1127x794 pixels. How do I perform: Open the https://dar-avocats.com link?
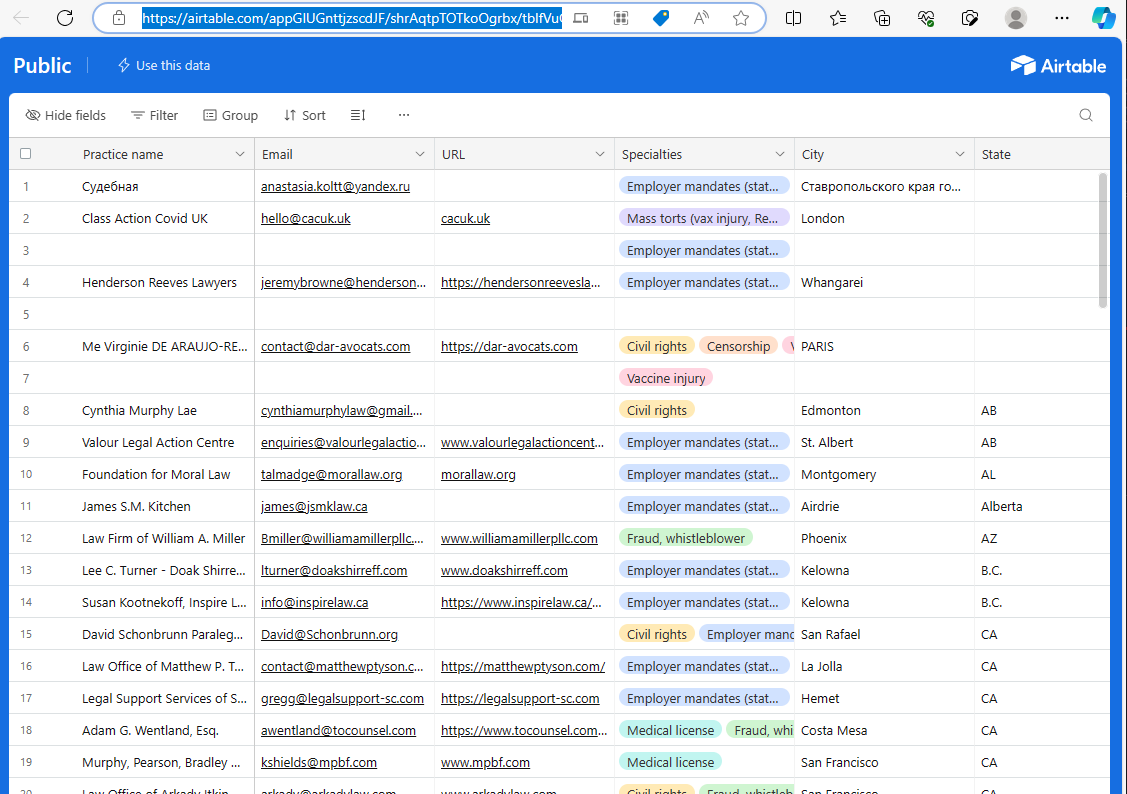pos(509,346)
